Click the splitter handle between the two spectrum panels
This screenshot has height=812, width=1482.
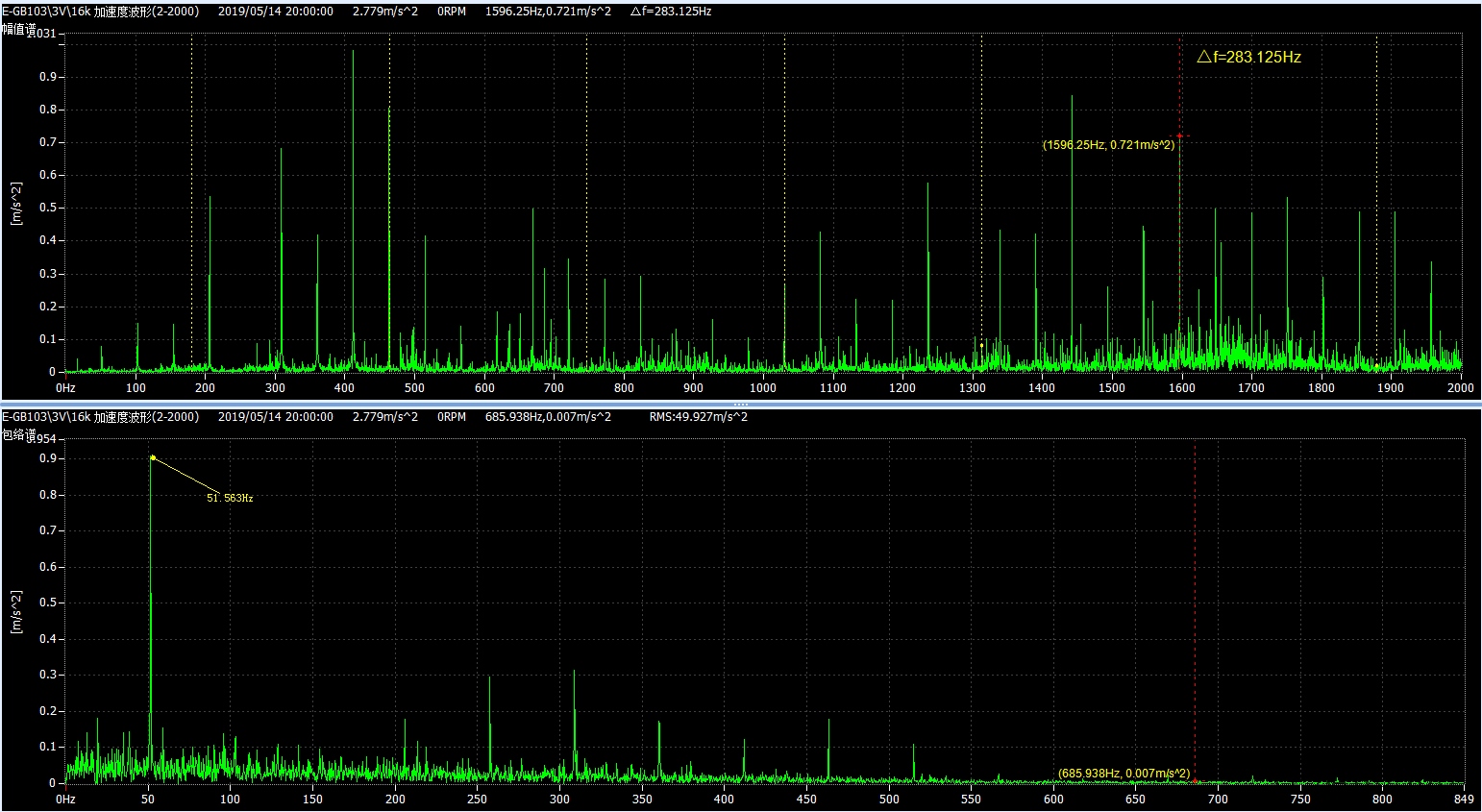[x=741, y=404]
